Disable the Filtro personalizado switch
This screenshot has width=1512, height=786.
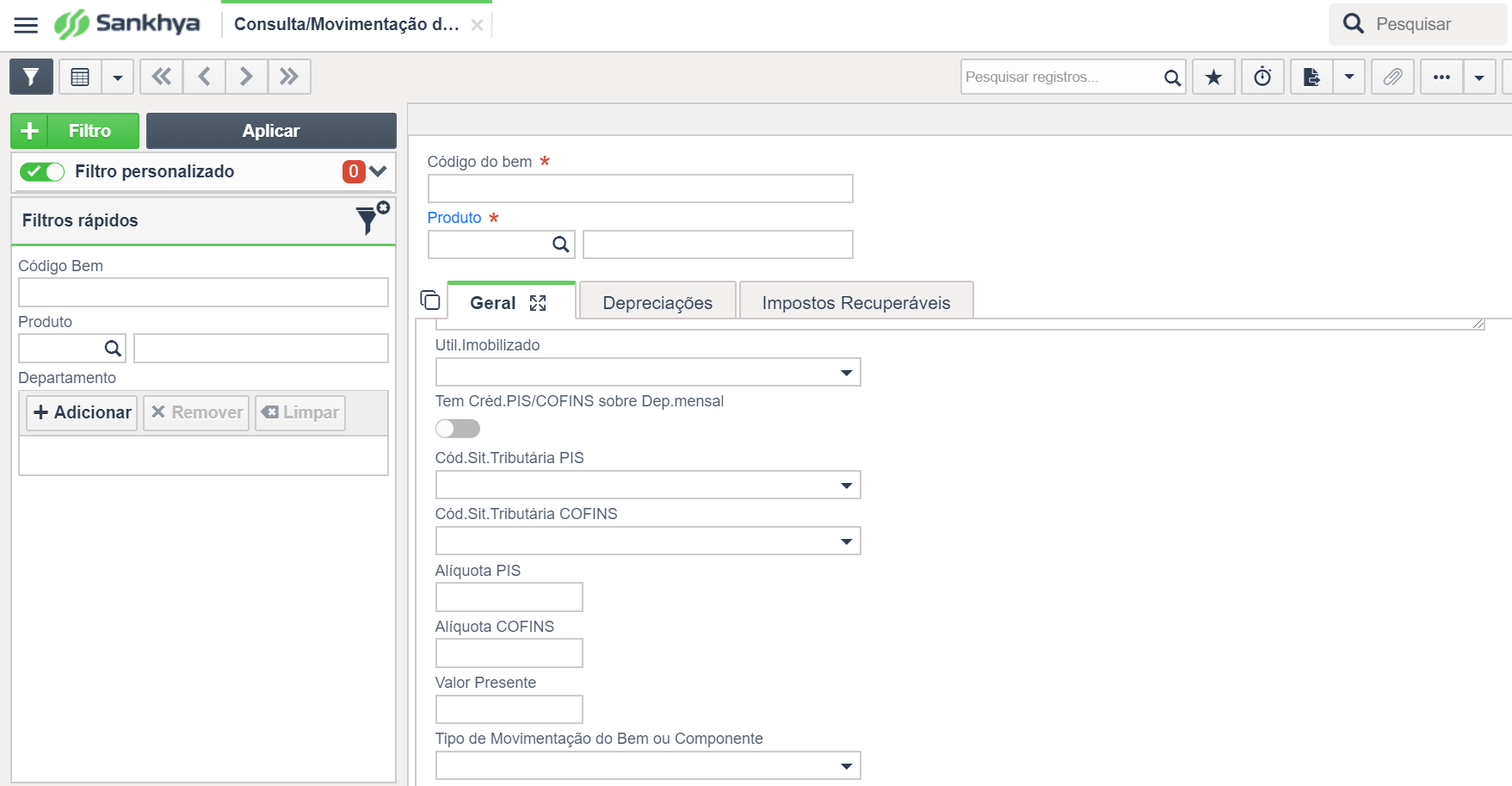pyautogui.click(x=42, y=171)
